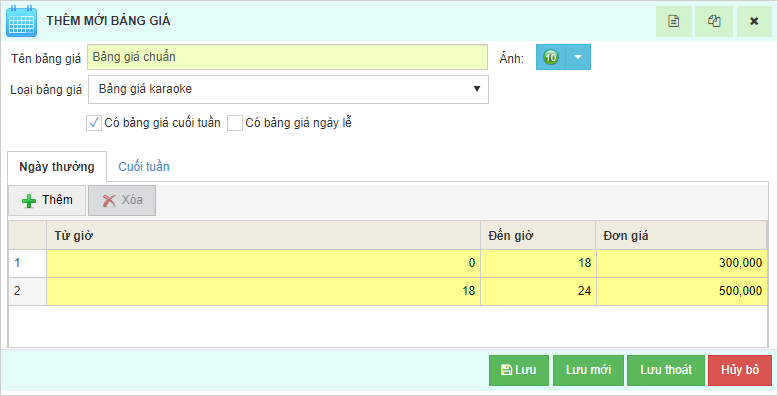
Task: Click the copy pages icon button in header
Action: coord(713,21)
